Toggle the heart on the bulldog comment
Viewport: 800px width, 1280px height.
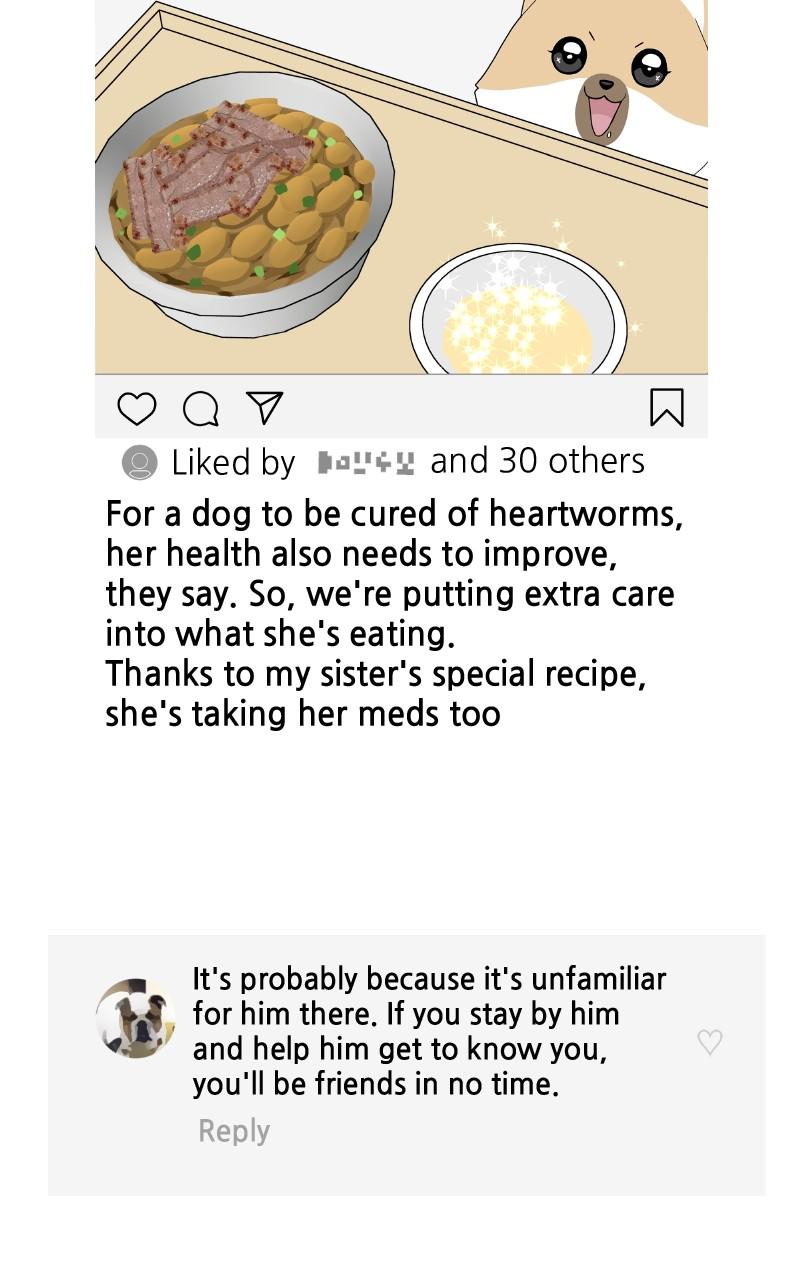[x=710, y=1042]
